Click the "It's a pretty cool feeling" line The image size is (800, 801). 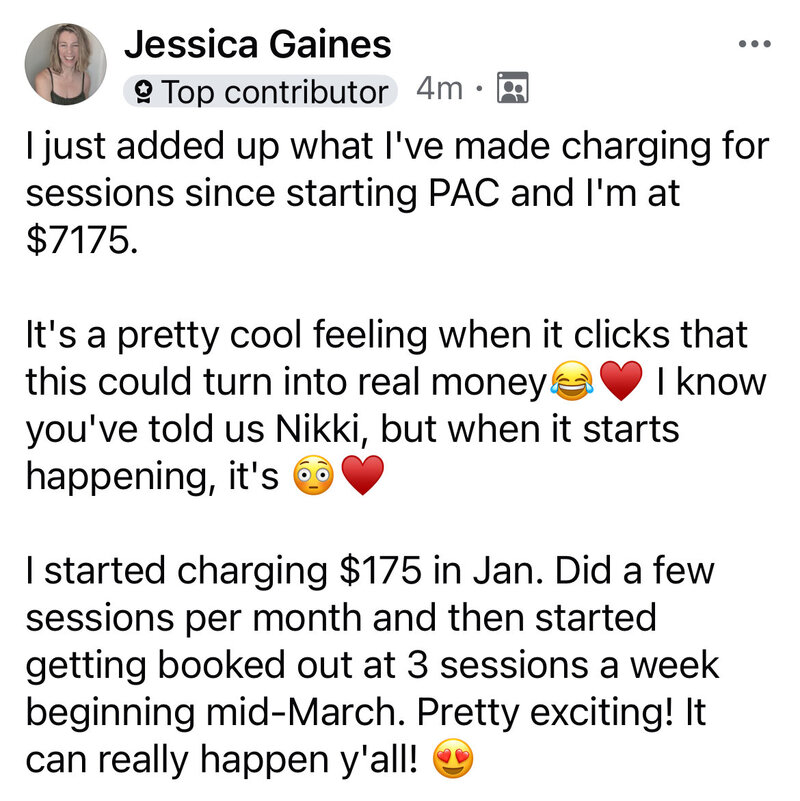226,336
